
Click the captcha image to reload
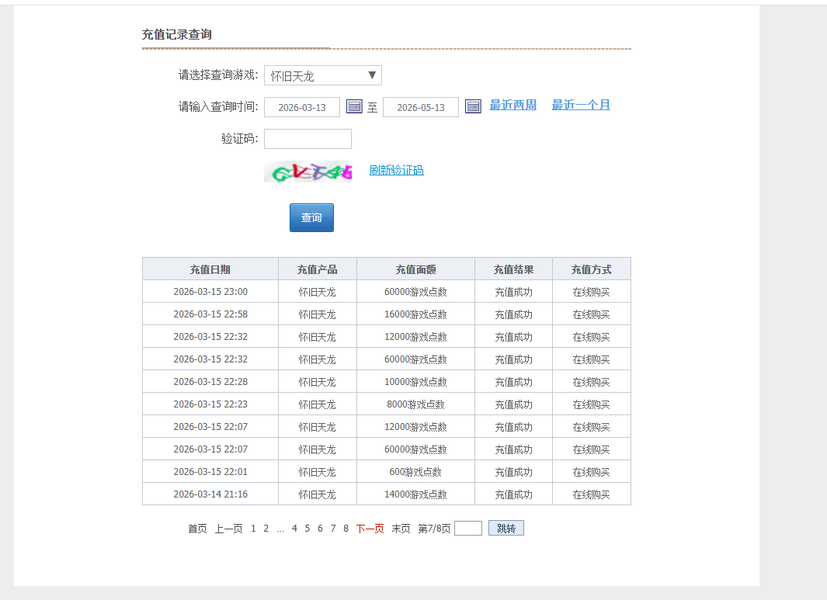(308, 172)
